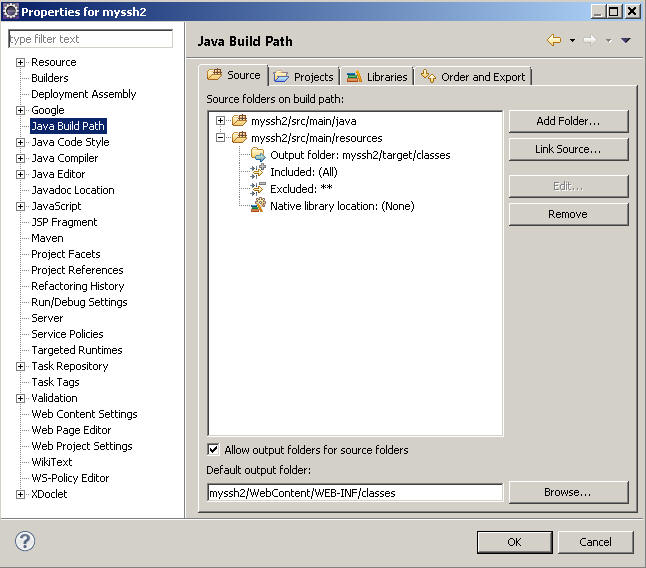The height and width of the screenshot is (568, 646).
Task: Select Run/Debug Settings in the tree
Action: [x=80, y=302]
